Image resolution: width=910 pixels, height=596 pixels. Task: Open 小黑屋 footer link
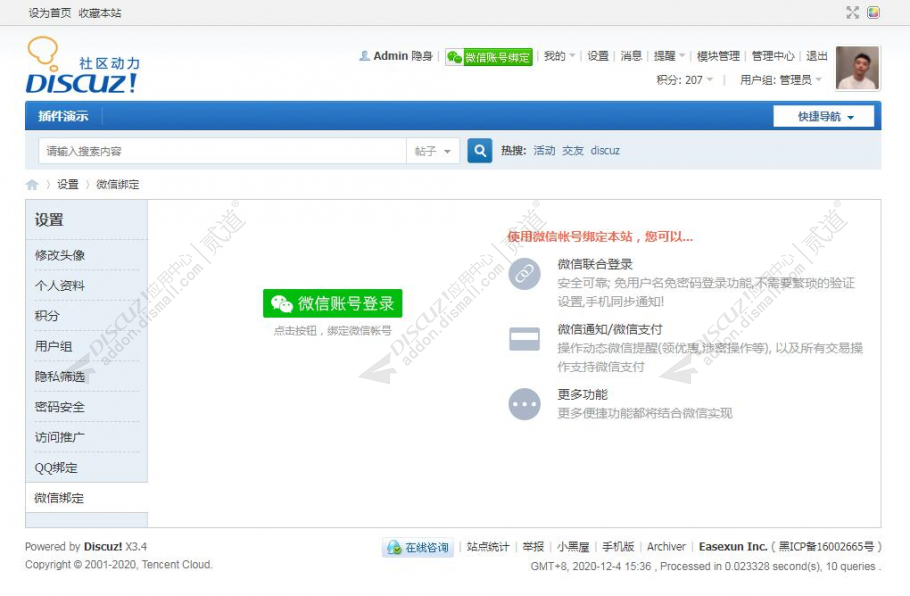coord(573,547)
